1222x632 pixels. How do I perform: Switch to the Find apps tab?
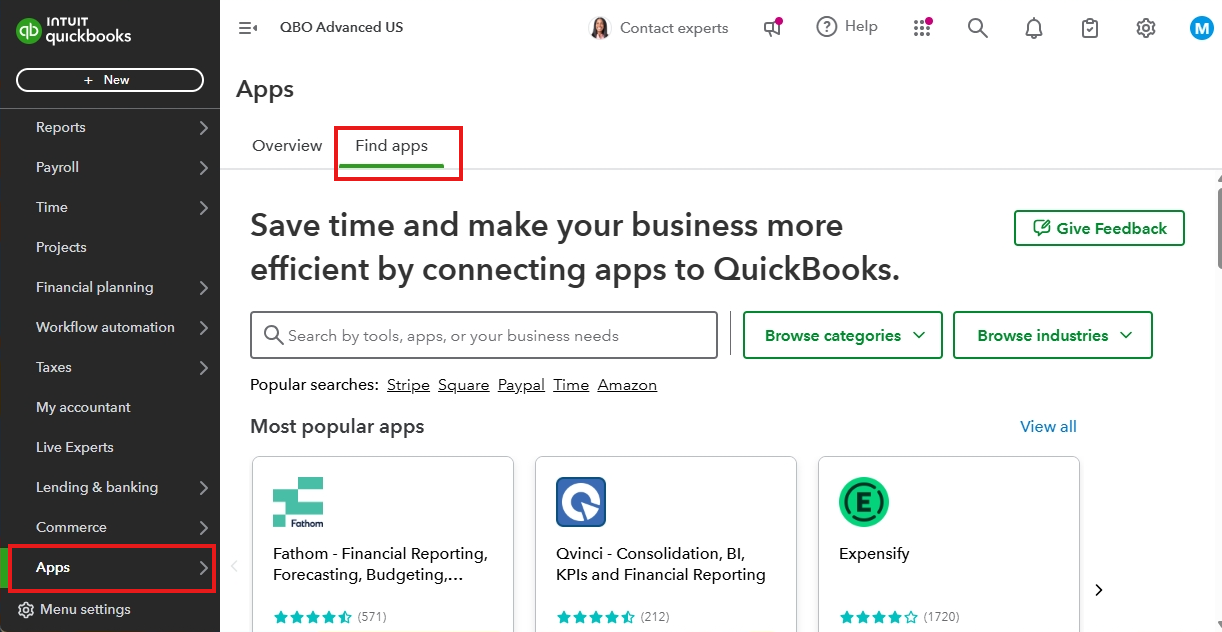tap(391, 146)
